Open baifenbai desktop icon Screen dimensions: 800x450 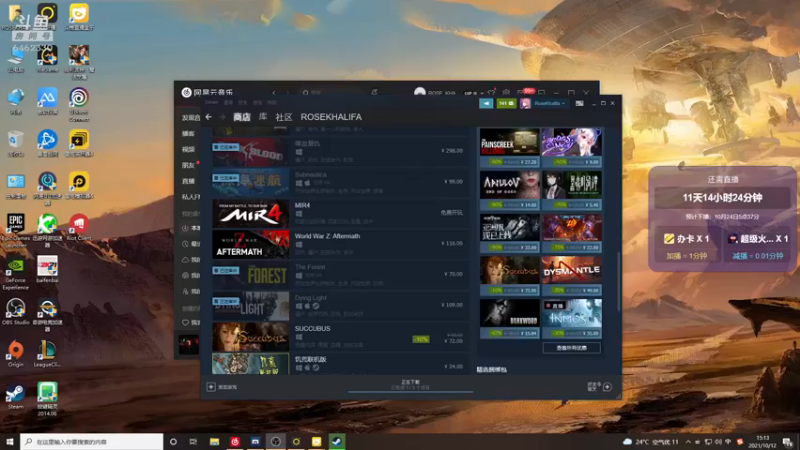tap(47, 269)
